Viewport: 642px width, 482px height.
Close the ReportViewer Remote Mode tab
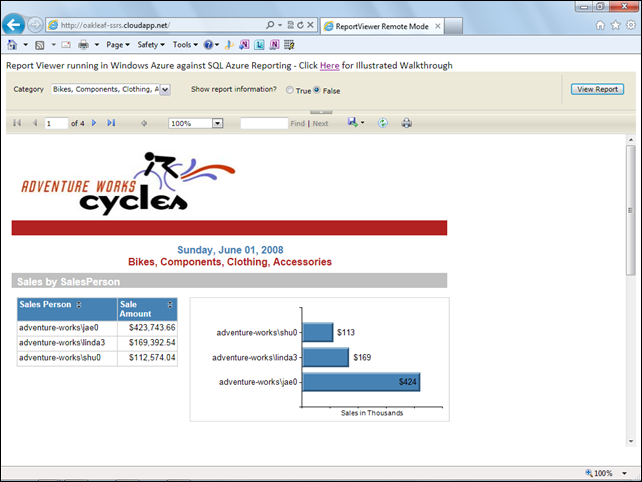(x=438, y=26)
